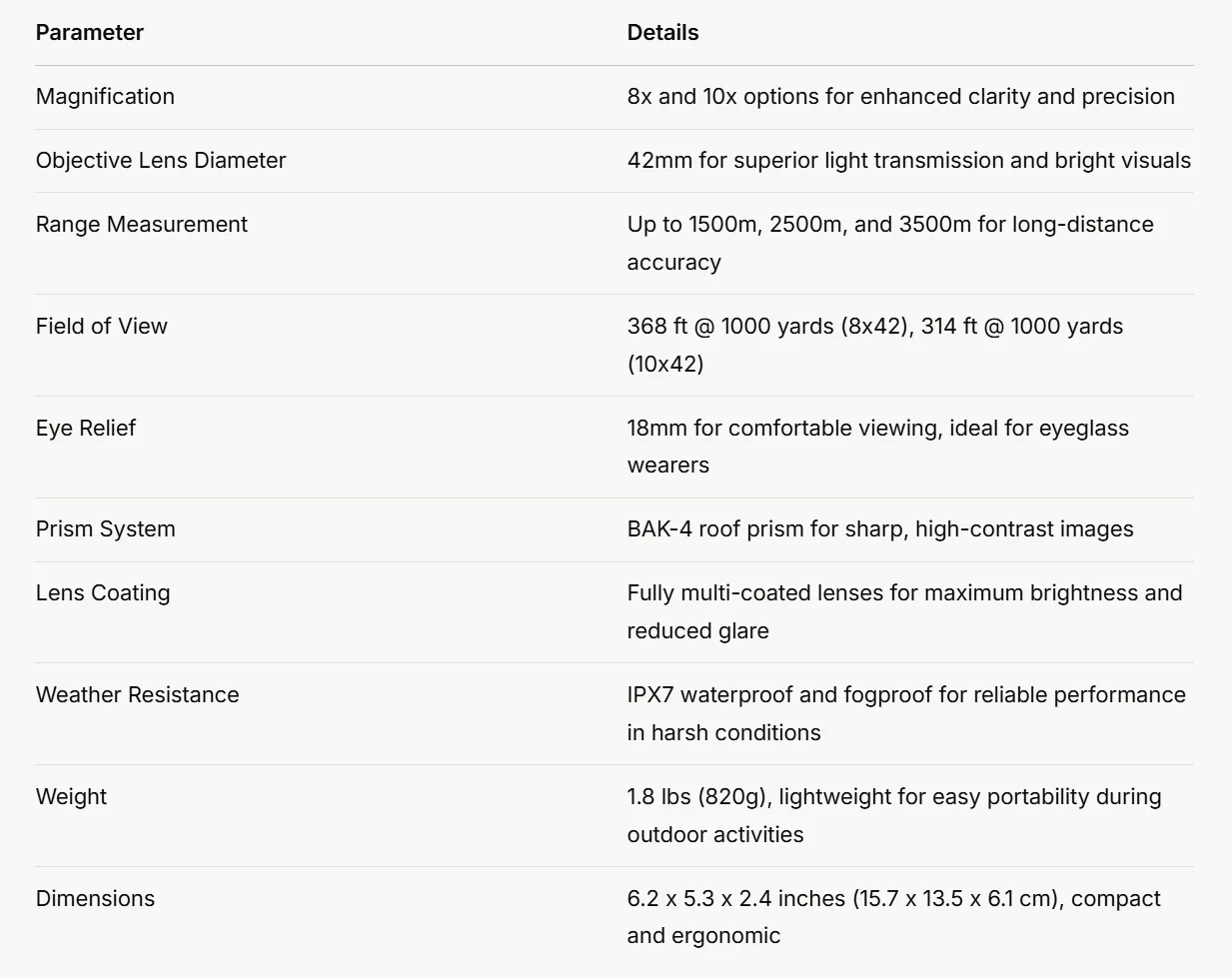Click the 42mm light transmission details text
The width and height of the screenshot is (1232, 978).
(908, 160)
